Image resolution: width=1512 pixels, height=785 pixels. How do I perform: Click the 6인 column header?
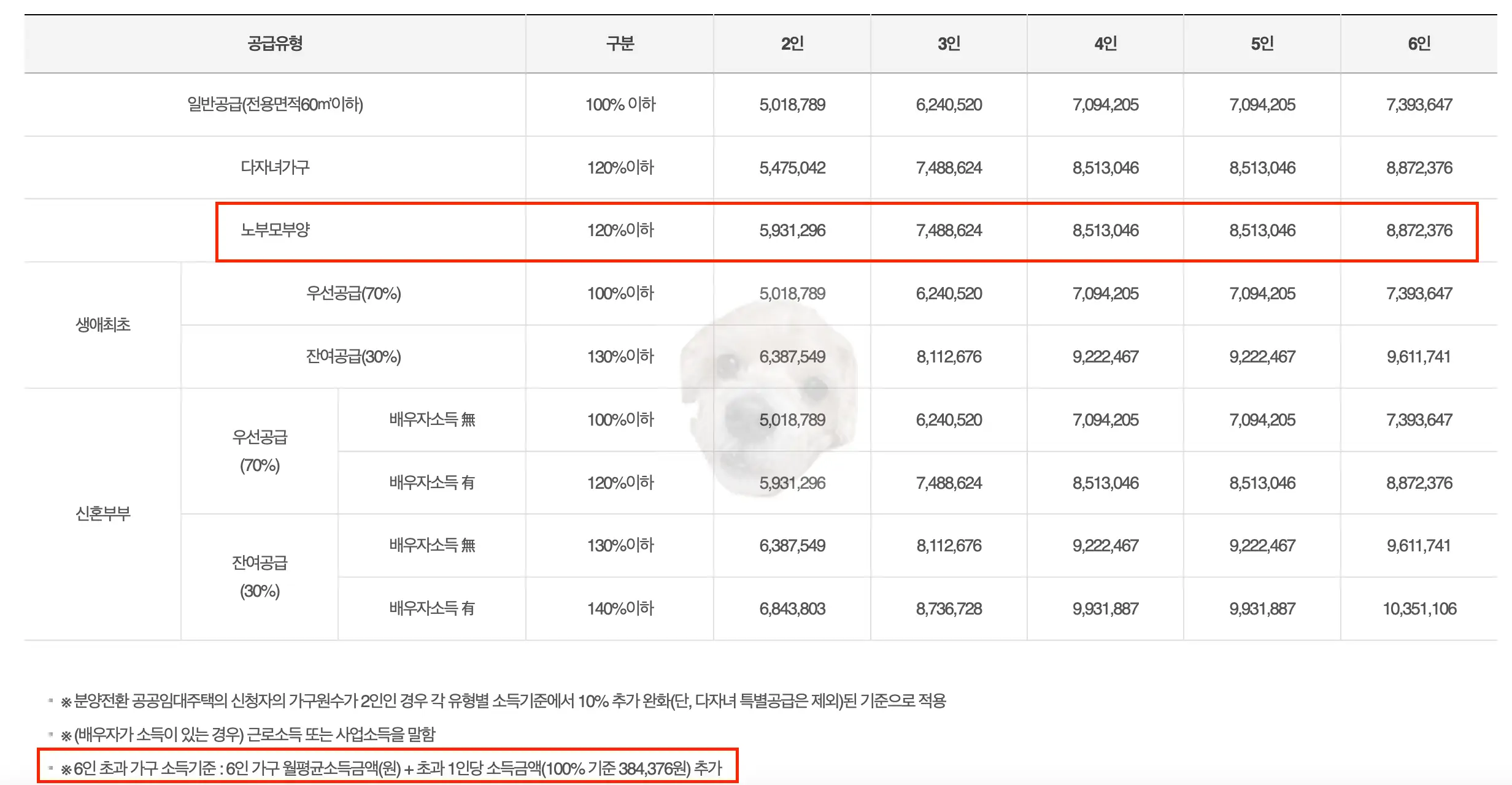click(1417, 43)
